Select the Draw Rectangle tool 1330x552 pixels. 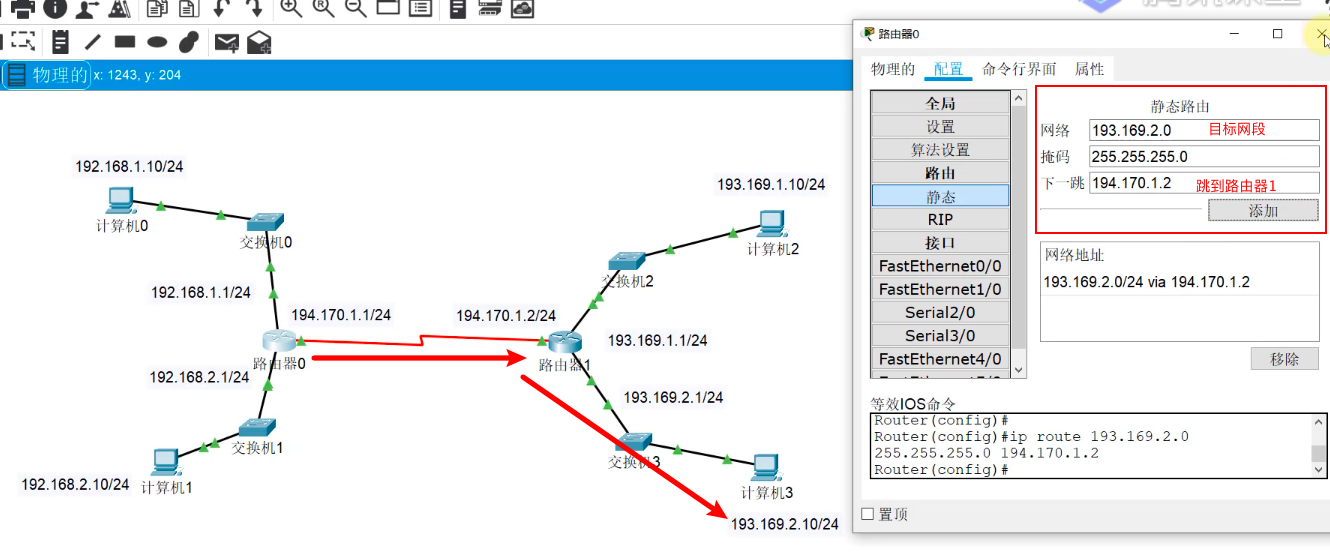point(125,42)
